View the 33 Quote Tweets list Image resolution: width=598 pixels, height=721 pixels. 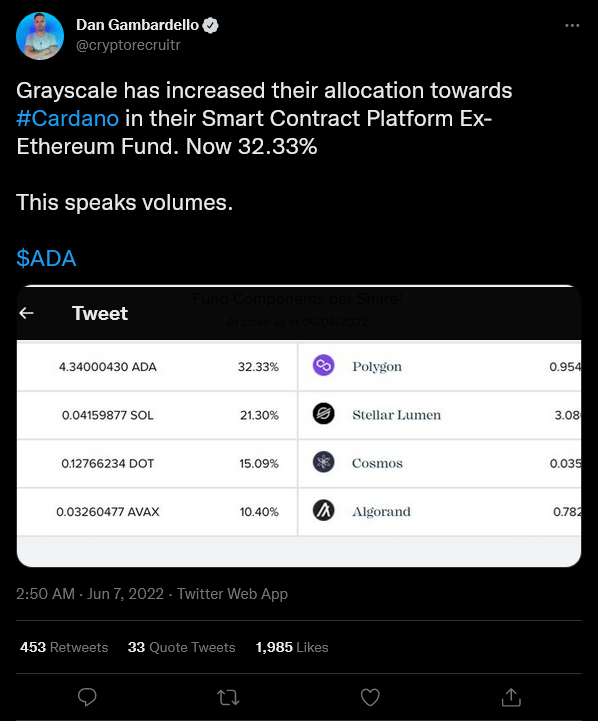182,647
